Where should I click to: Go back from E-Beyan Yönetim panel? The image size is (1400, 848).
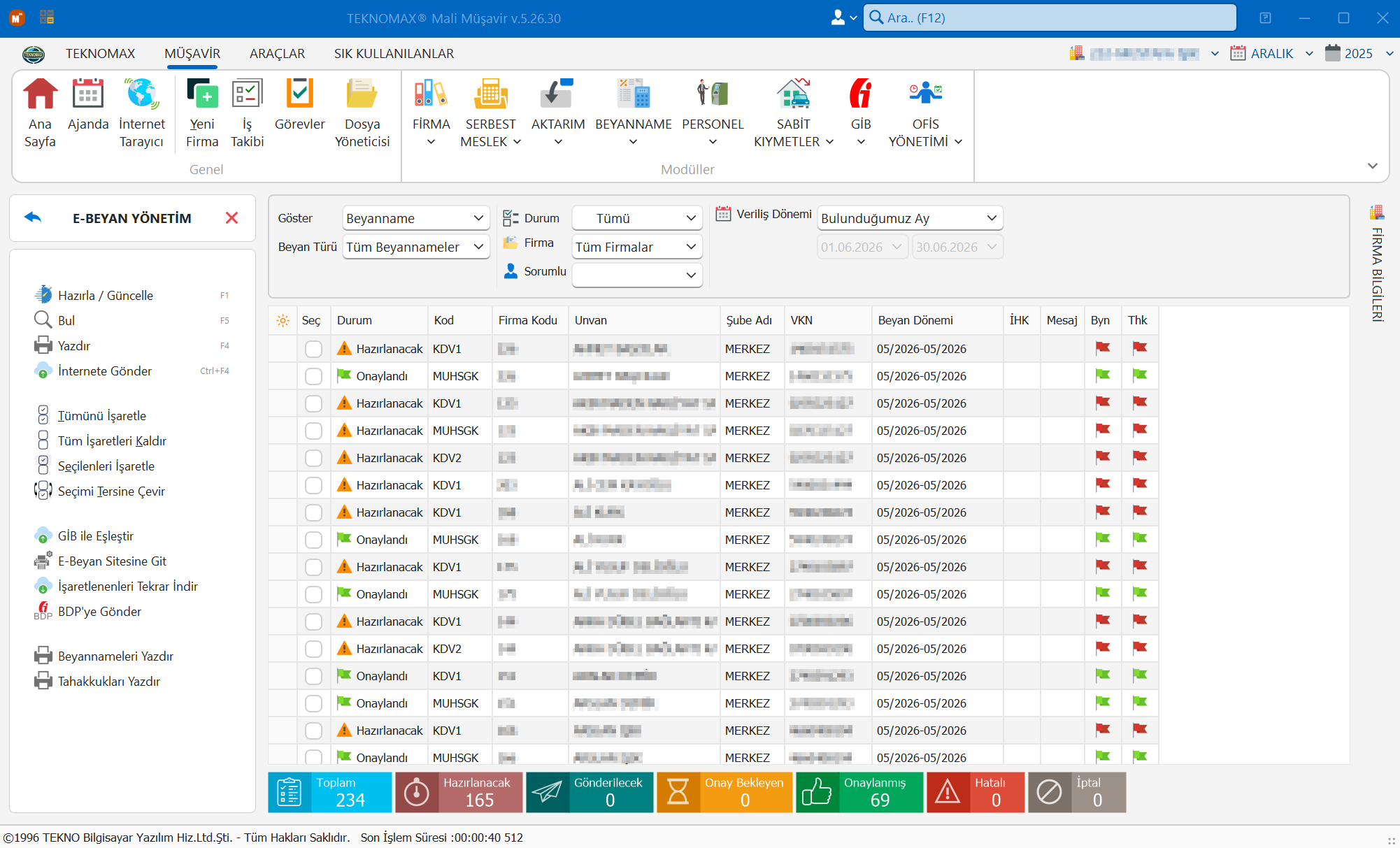click(x=33, y=217)
